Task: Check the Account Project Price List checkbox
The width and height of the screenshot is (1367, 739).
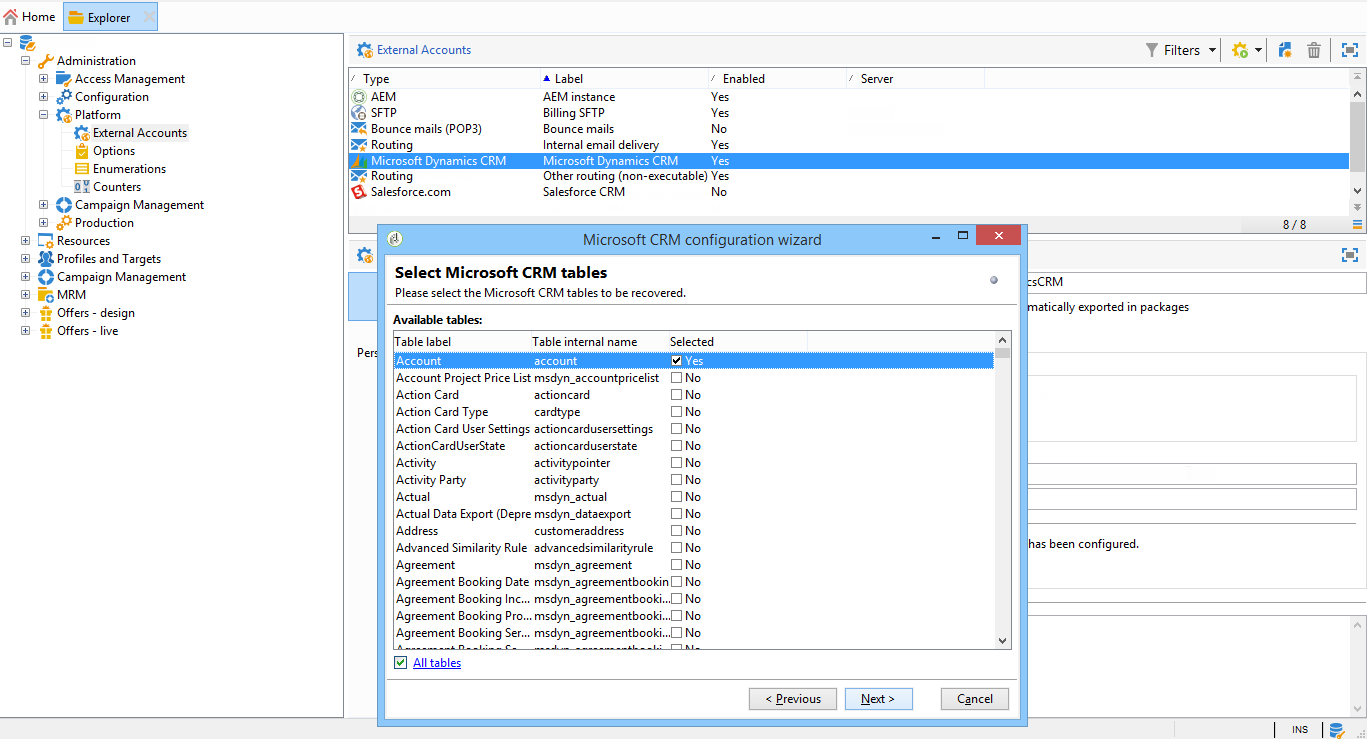Action: pos(677,378)
